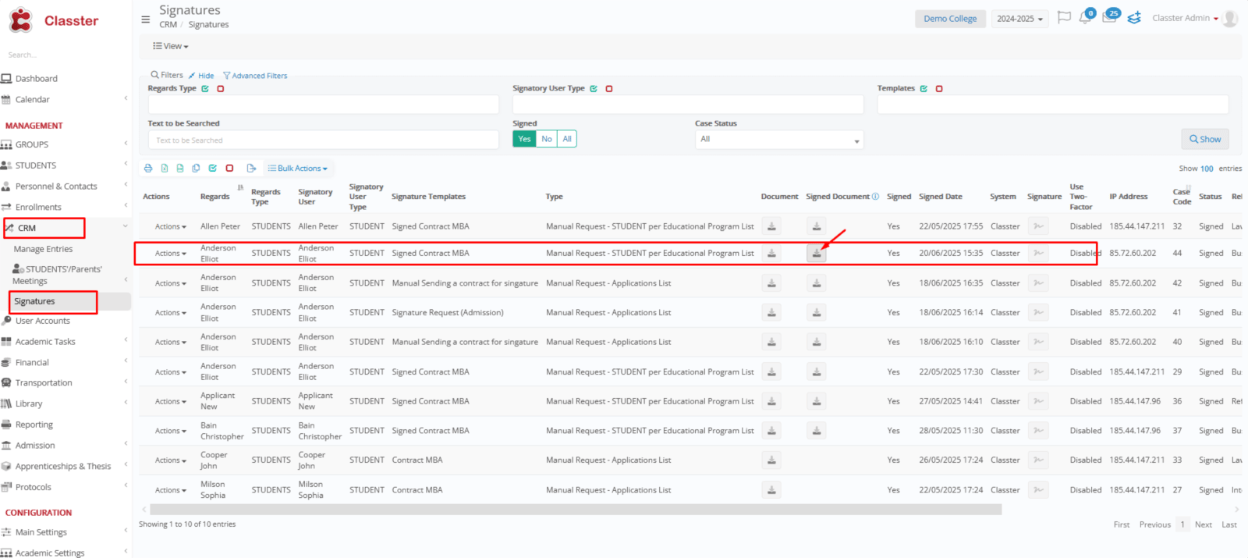The image size is (1248, 558).
Task: Click the signature icon in Allen Peter's row
Action: click(1038, 227)
